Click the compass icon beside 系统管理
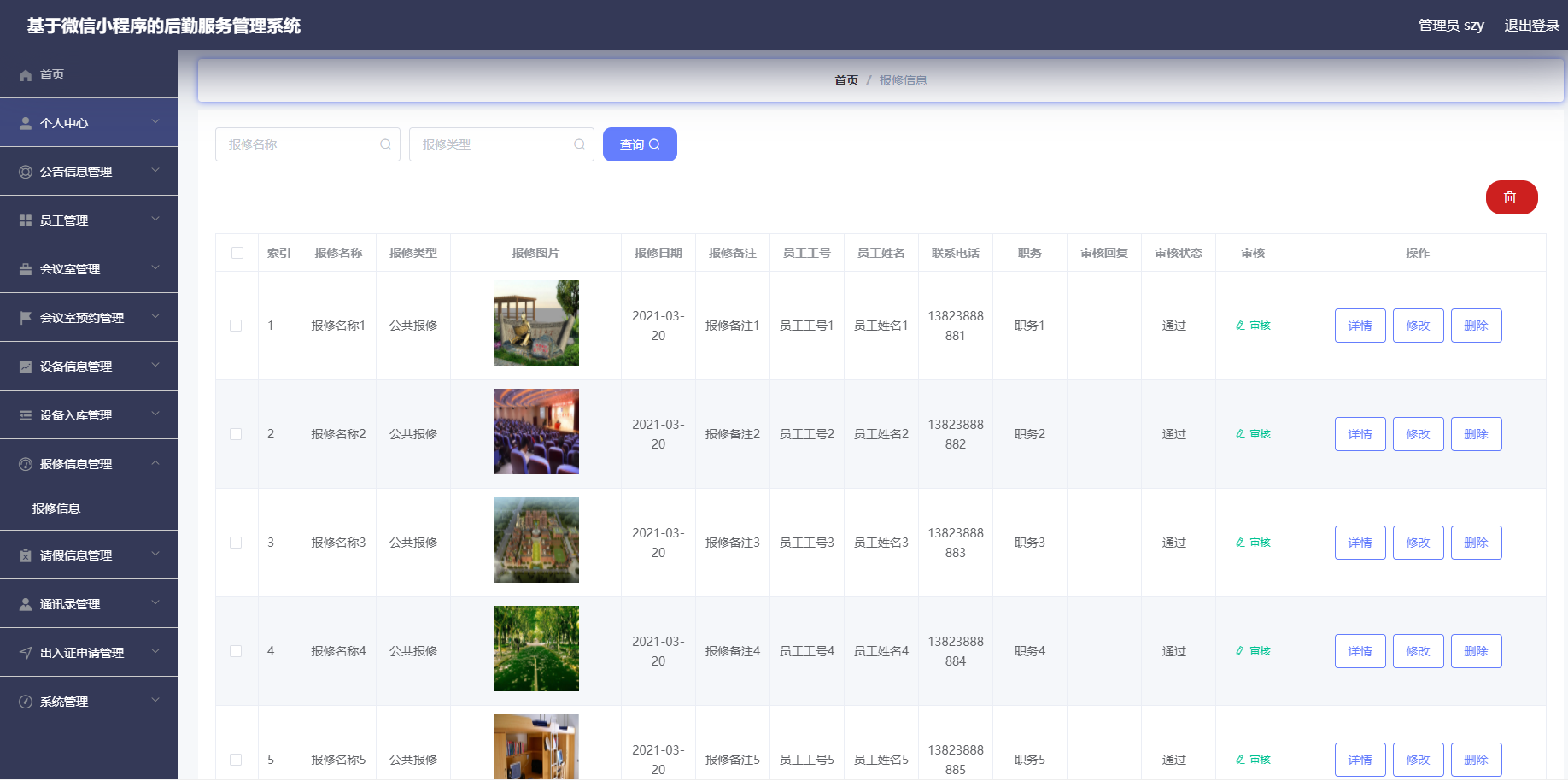 click(26, 702)
